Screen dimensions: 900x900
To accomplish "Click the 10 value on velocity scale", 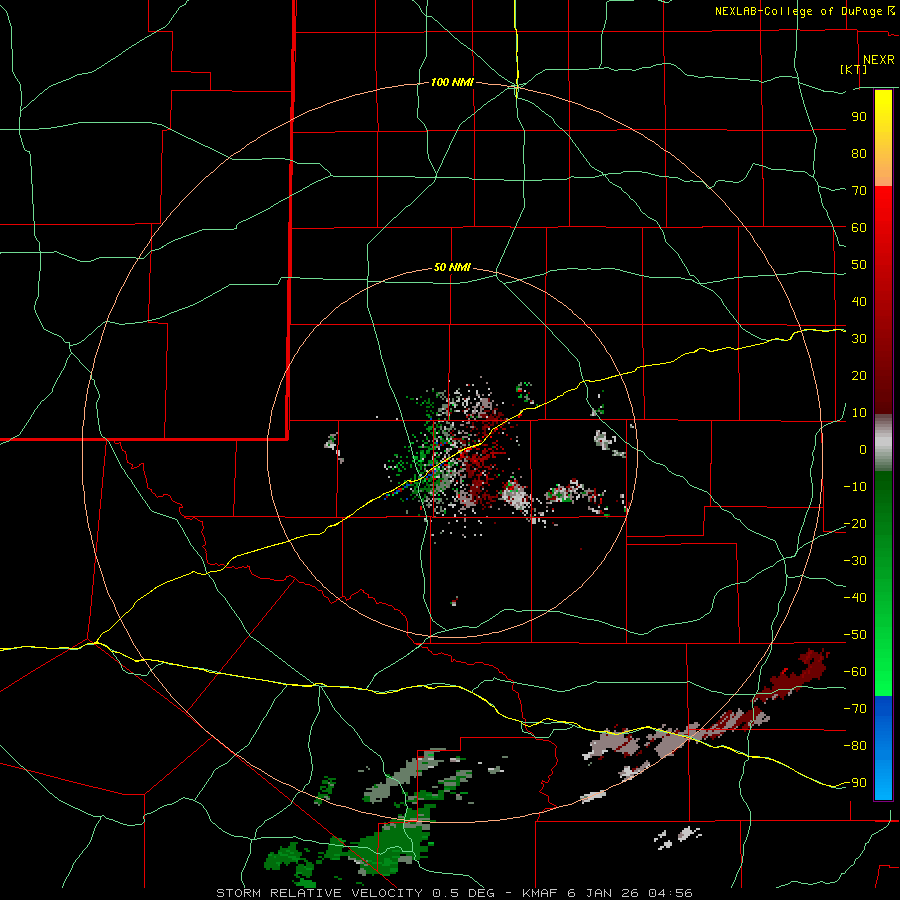I will pos(859,413).
